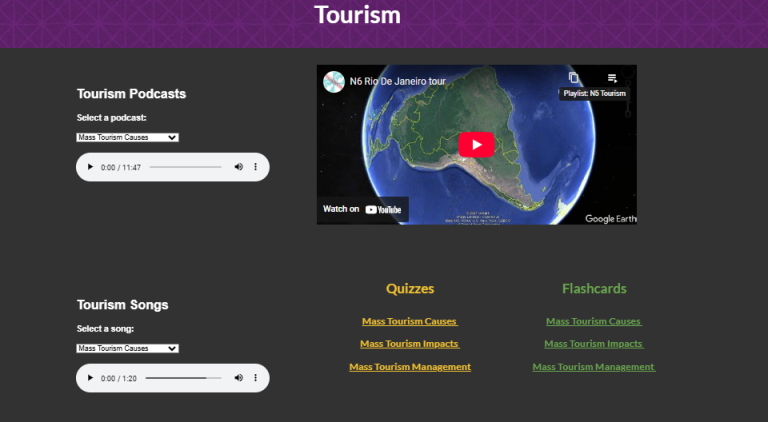Open Mass Tourism Impacts quiz link
The width and height of the screenshot is (768, 422).
coord(409,344)
